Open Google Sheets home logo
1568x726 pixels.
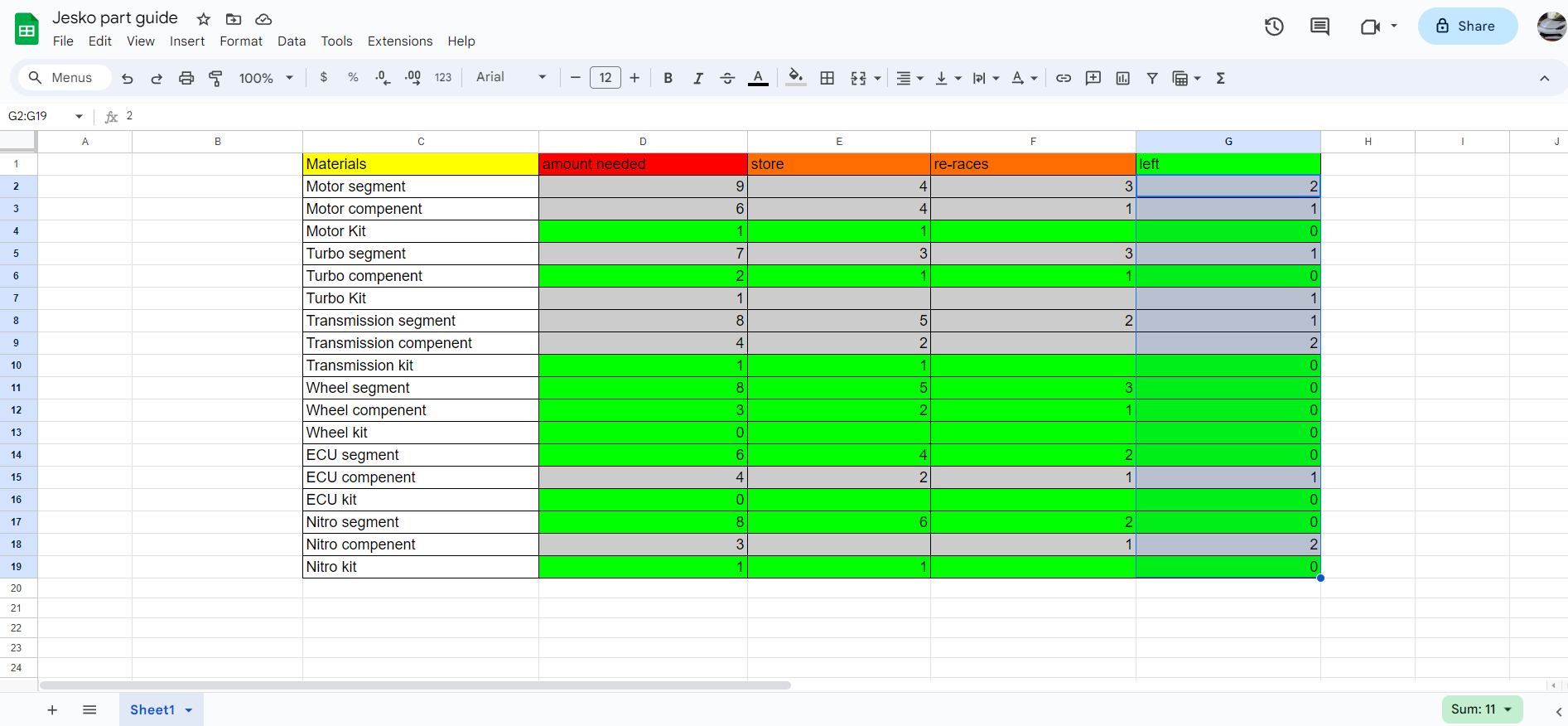pyautogui.click(x=27, y=29)
